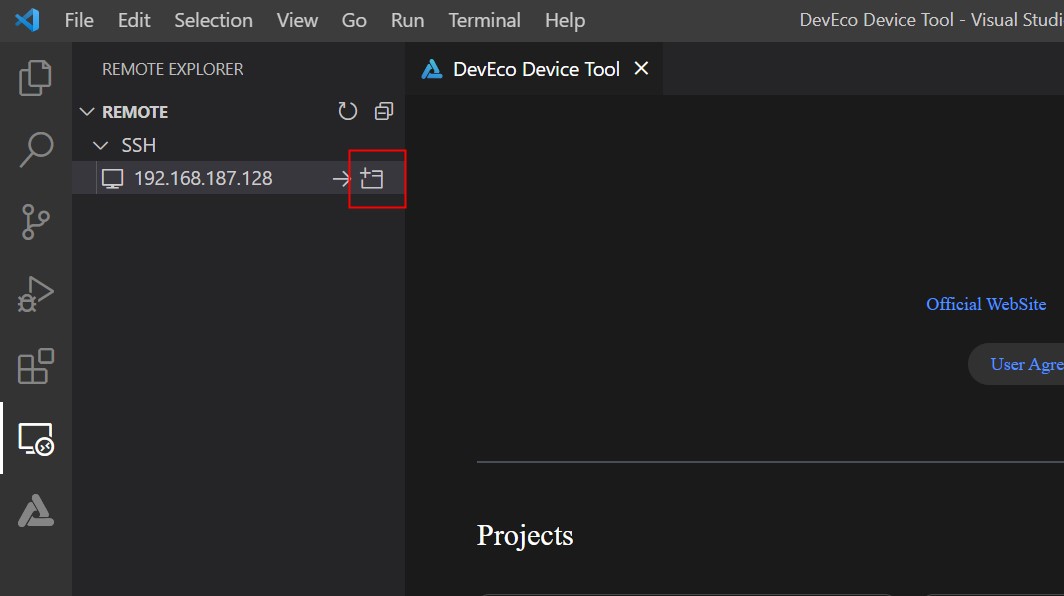The height and width of the screenshot is (596, 1064).
Task: Open Run and Debug view
Action: tap(36, 295)
